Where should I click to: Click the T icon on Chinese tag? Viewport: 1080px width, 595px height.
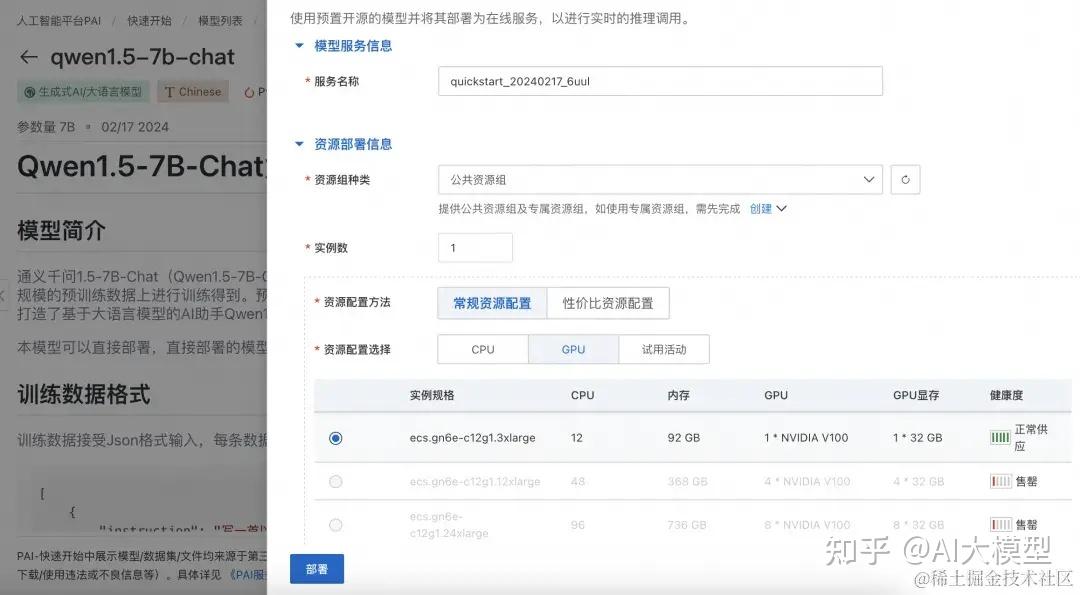coord(169,92)
